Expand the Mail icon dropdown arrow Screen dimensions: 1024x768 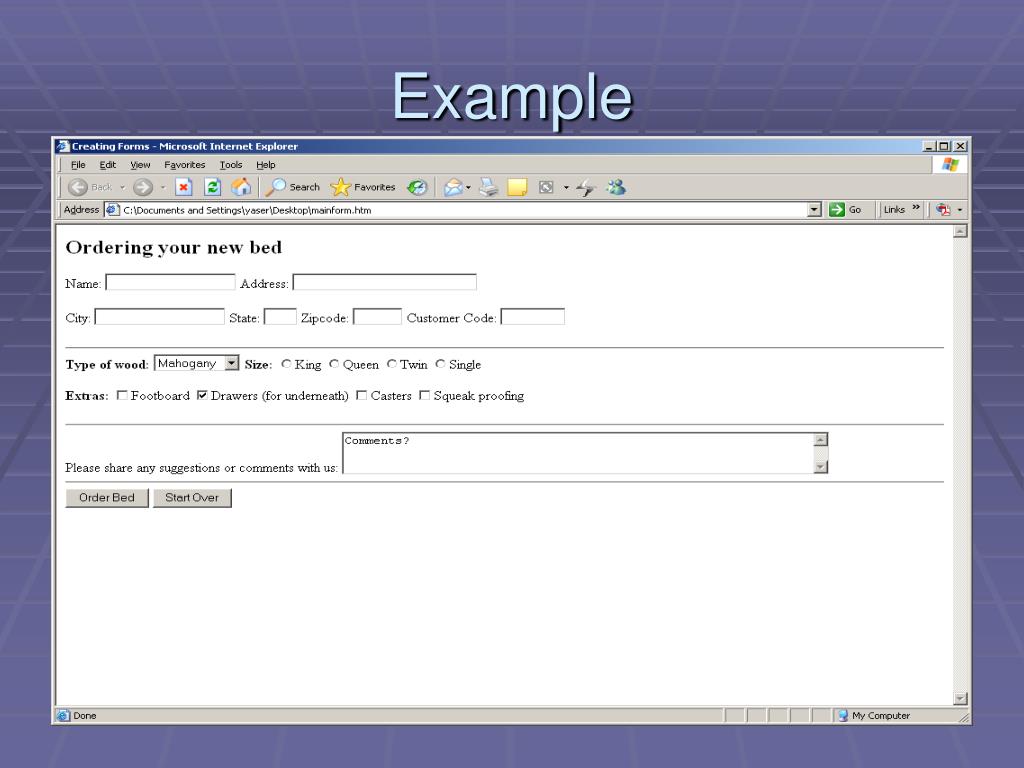tap(468, 188)
